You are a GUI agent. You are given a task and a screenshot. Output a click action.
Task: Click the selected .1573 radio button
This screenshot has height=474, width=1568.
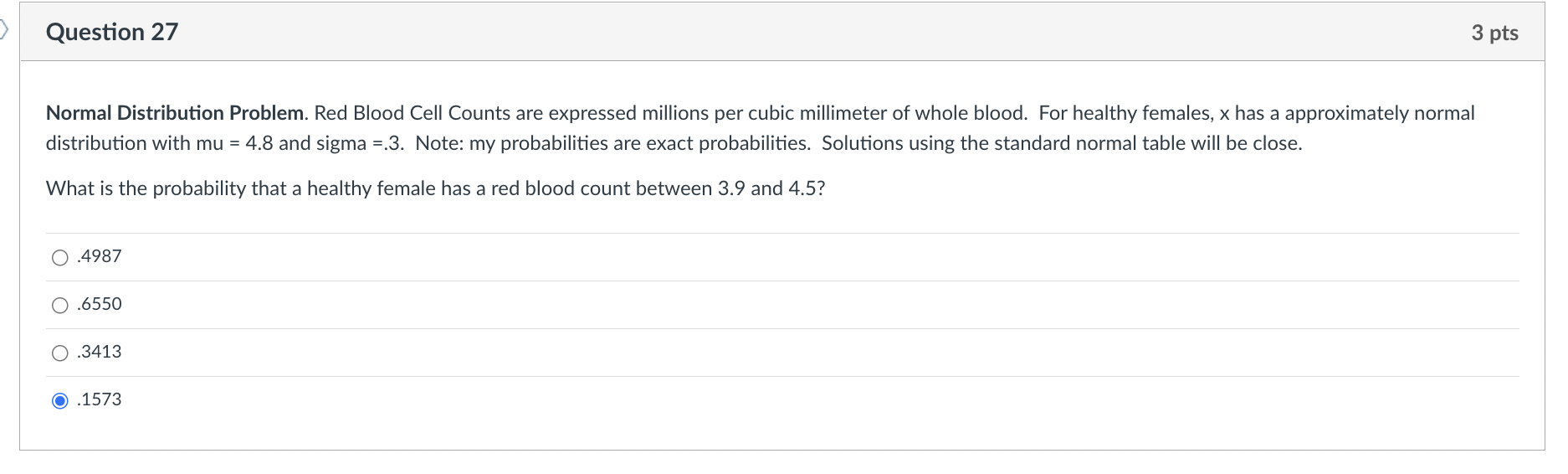(60, 401)
